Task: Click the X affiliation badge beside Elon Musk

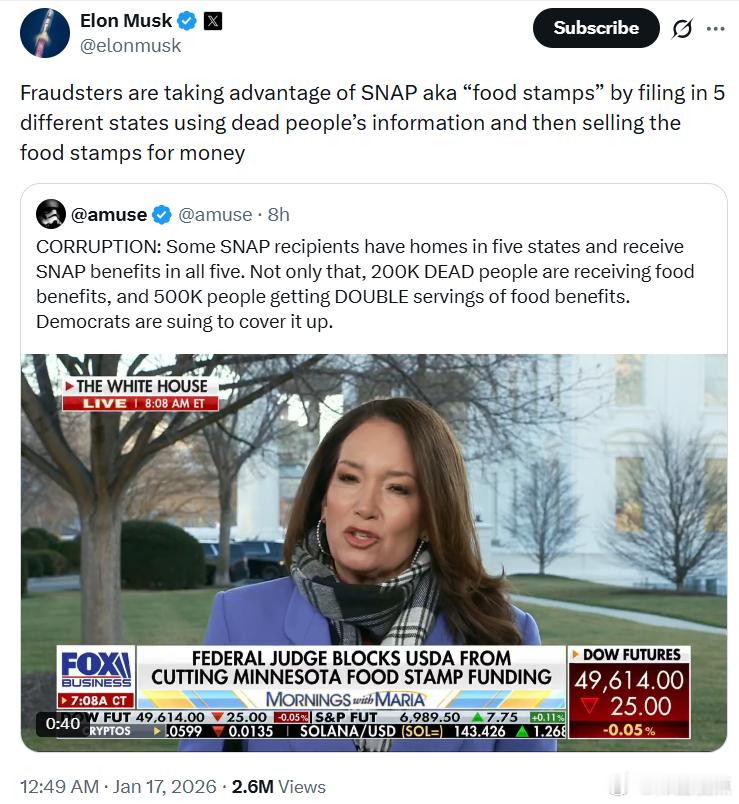Action: [212, 19]
